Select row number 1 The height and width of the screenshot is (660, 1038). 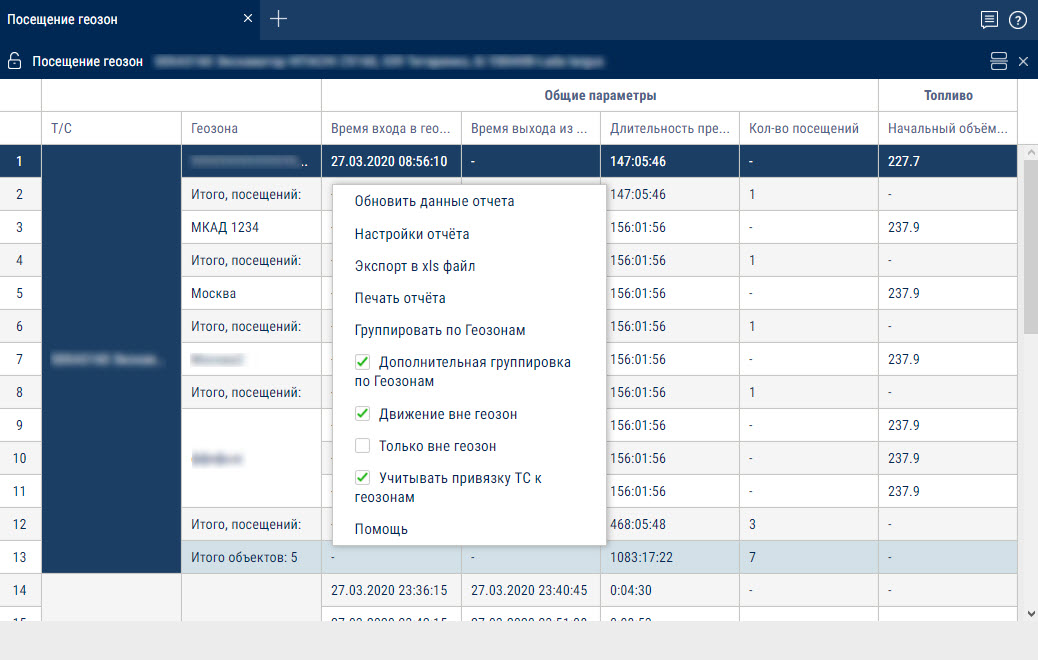point(21,161)
